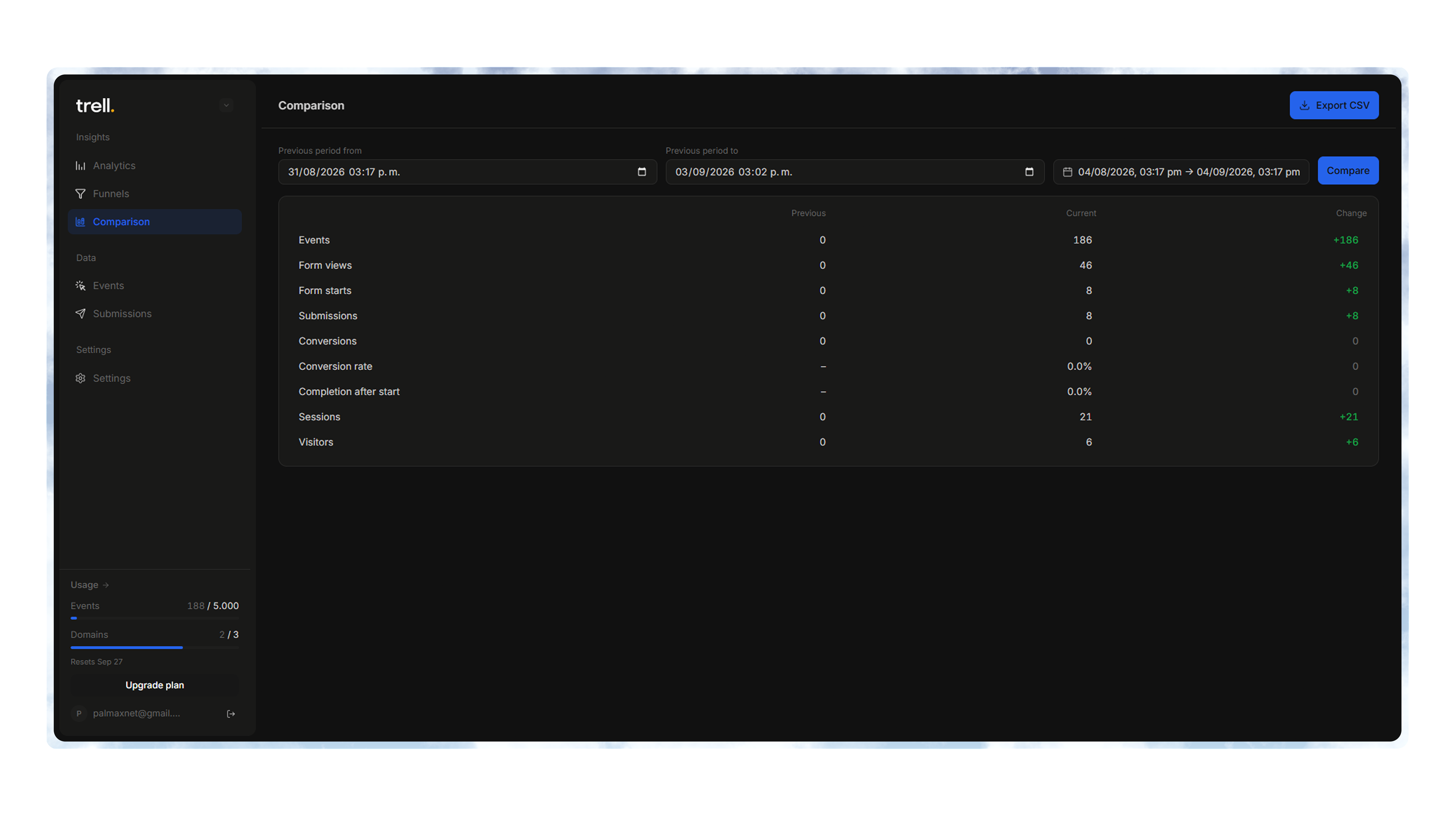
Task: Open calendar picker for Previous period from
Action: 642,172
